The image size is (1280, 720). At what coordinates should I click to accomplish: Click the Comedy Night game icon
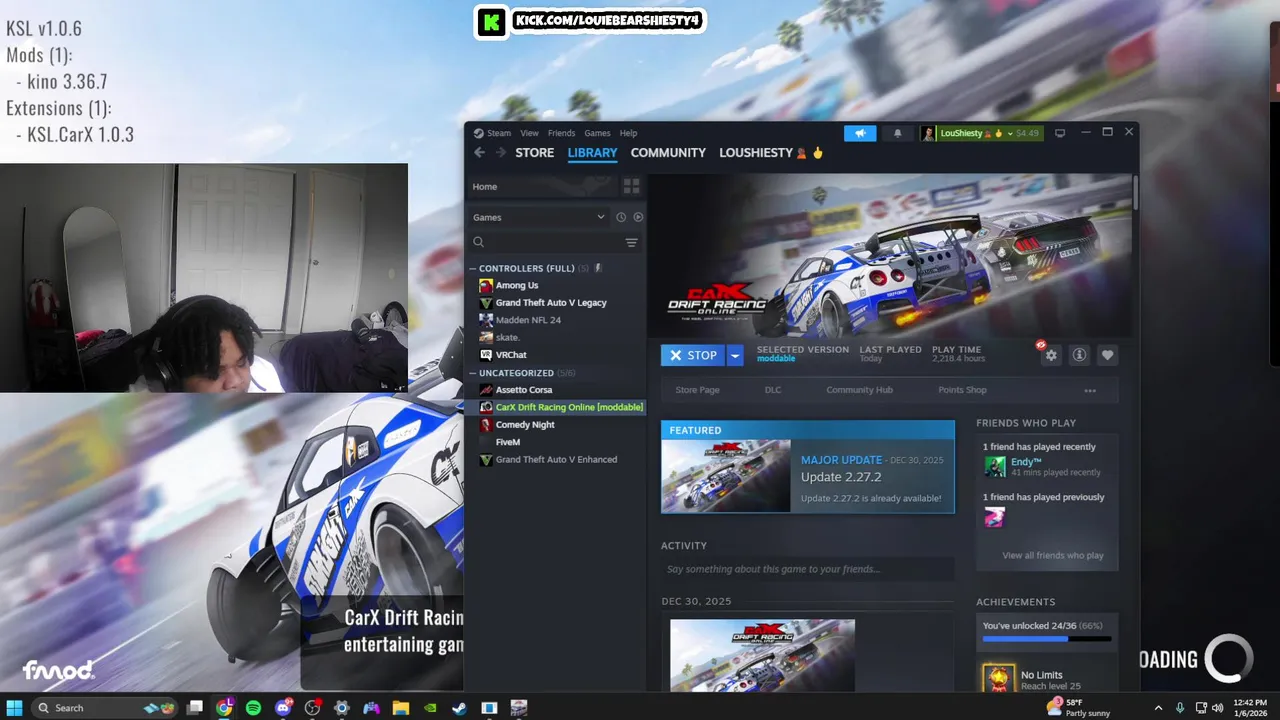point(486,425)
